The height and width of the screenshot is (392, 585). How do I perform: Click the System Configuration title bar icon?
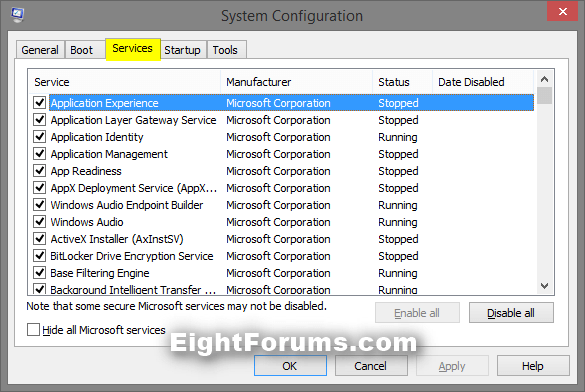[18, 15]
